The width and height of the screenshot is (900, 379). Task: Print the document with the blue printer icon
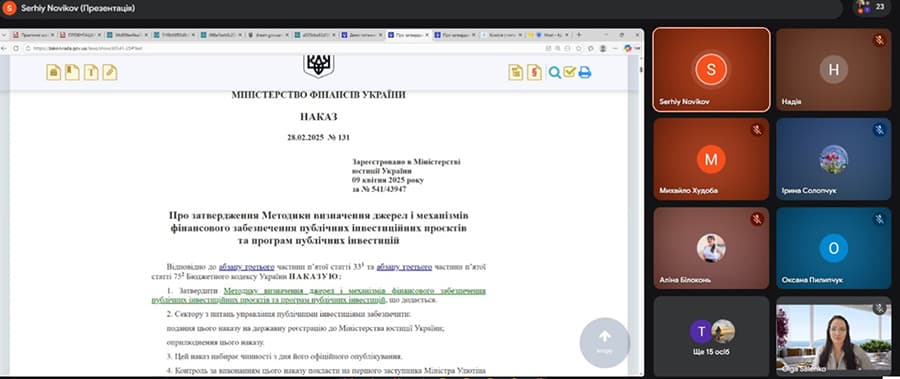pyautogui.click(x=585, y=72)
